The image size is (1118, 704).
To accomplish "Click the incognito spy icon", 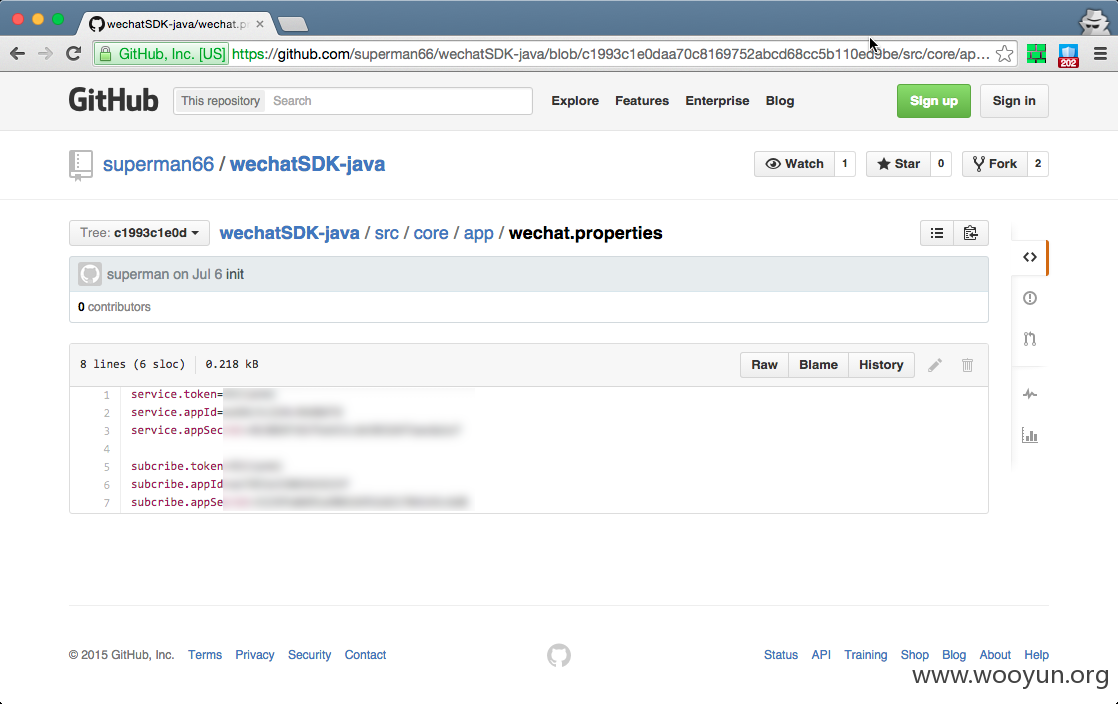I will click(x=1094, y=21).
